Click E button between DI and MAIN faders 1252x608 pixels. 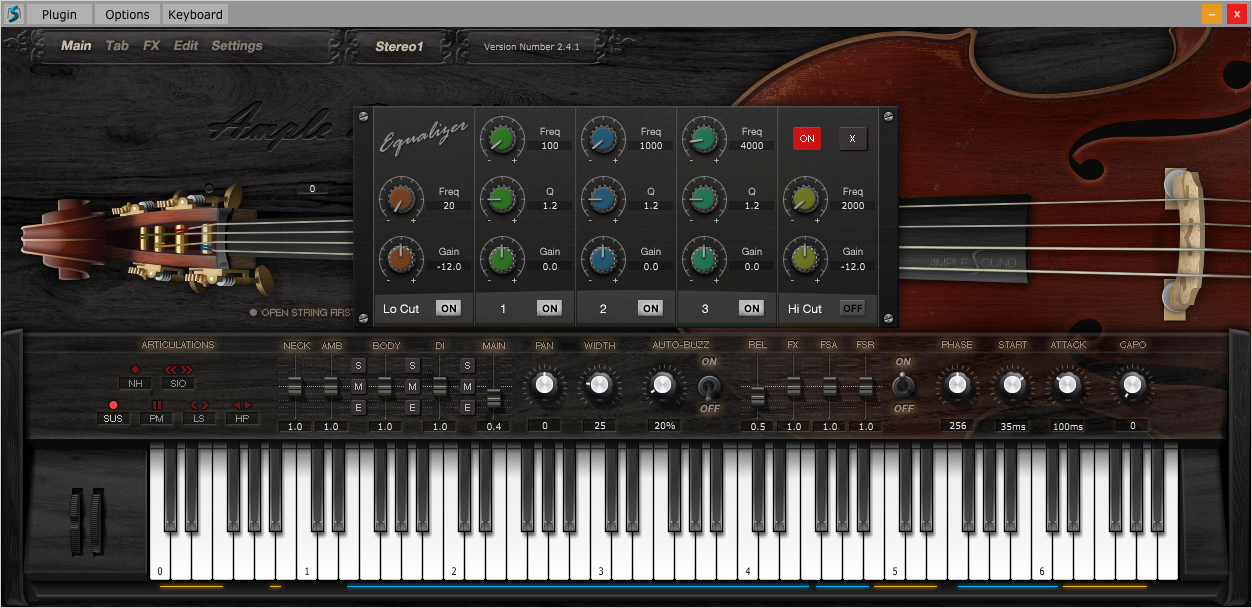[467, 407]
